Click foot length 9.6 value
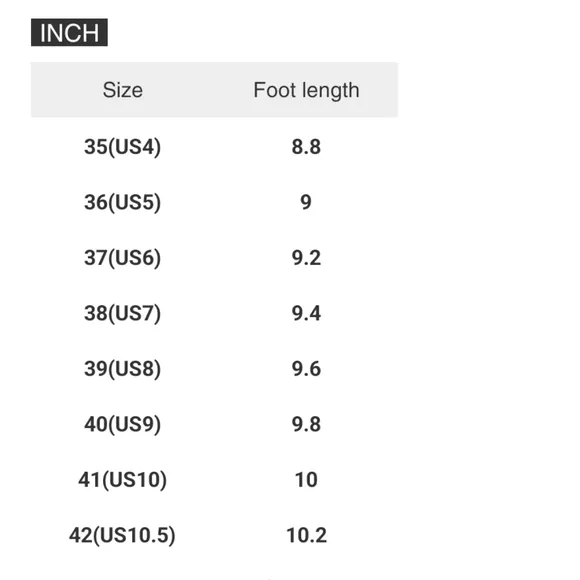Image resolution: width=580 pixels, height=580 pixels. coord(306,369)
